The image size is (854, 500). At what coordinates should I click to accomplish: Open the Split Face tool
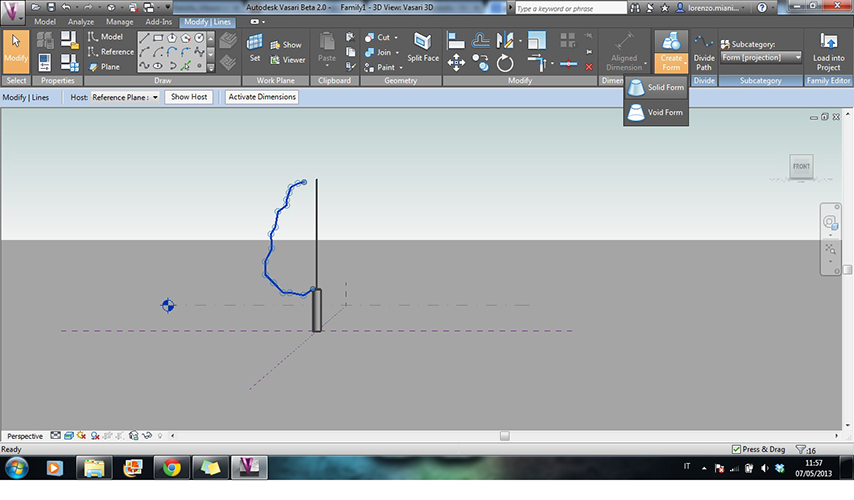[x=423, y=48]
